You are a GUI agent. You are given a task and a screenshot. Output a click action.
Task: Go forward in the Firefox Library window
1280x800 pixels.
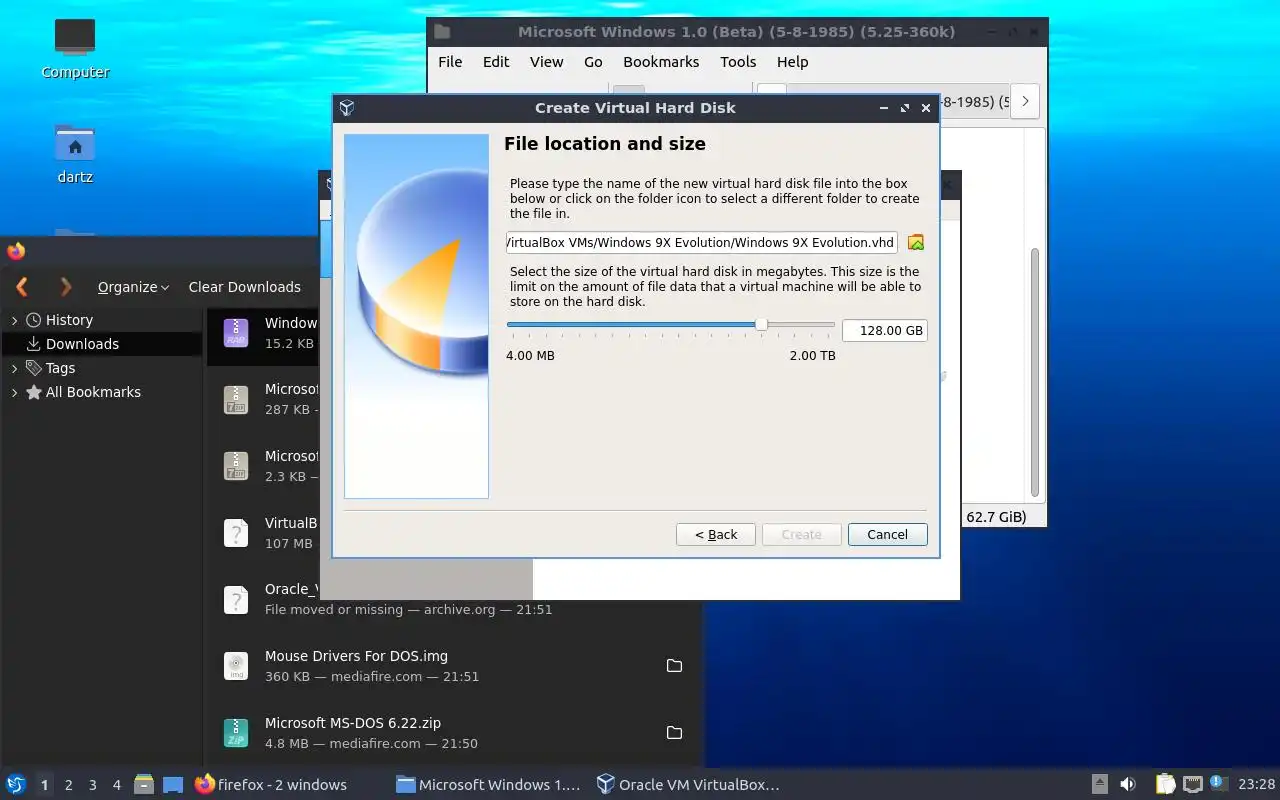click(66, 287)
